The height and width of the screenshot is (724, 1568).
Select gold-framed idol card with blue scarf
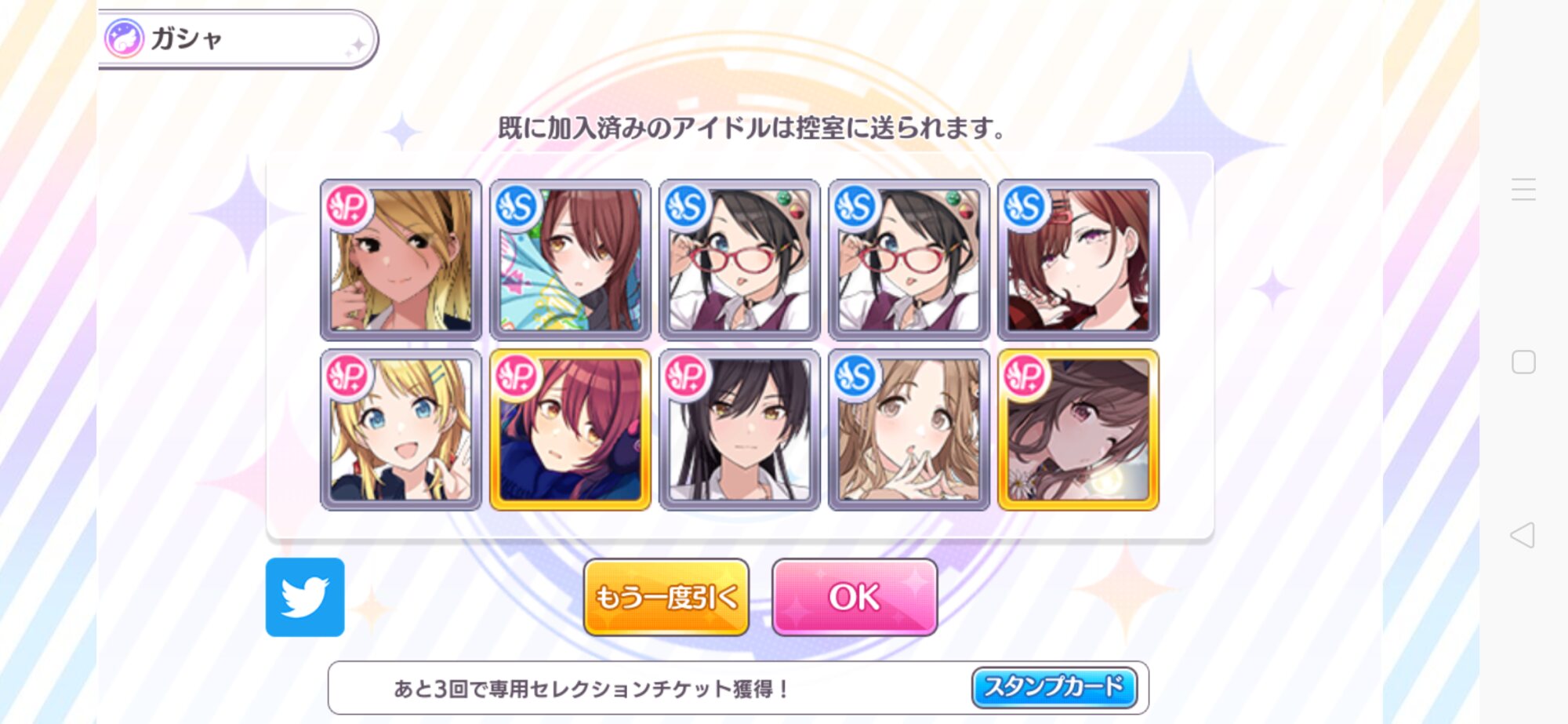coord(570,430)
